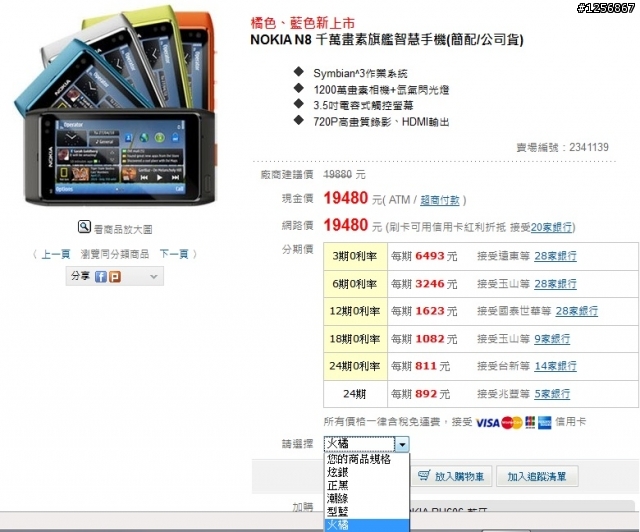Open 28家銀行 link in 3期0利率 row
This screenshot has width=640, height=532.
tap(555, 256)
